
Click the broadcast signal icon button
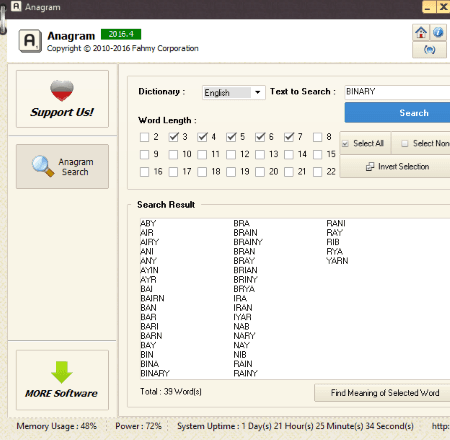[x=429, y=50]
